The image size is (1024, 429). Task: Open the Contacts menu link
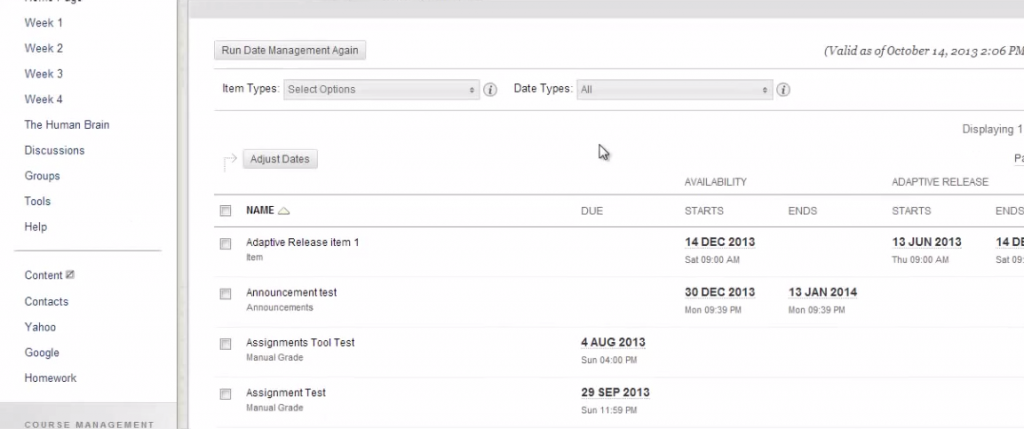[x=46, y=302]
